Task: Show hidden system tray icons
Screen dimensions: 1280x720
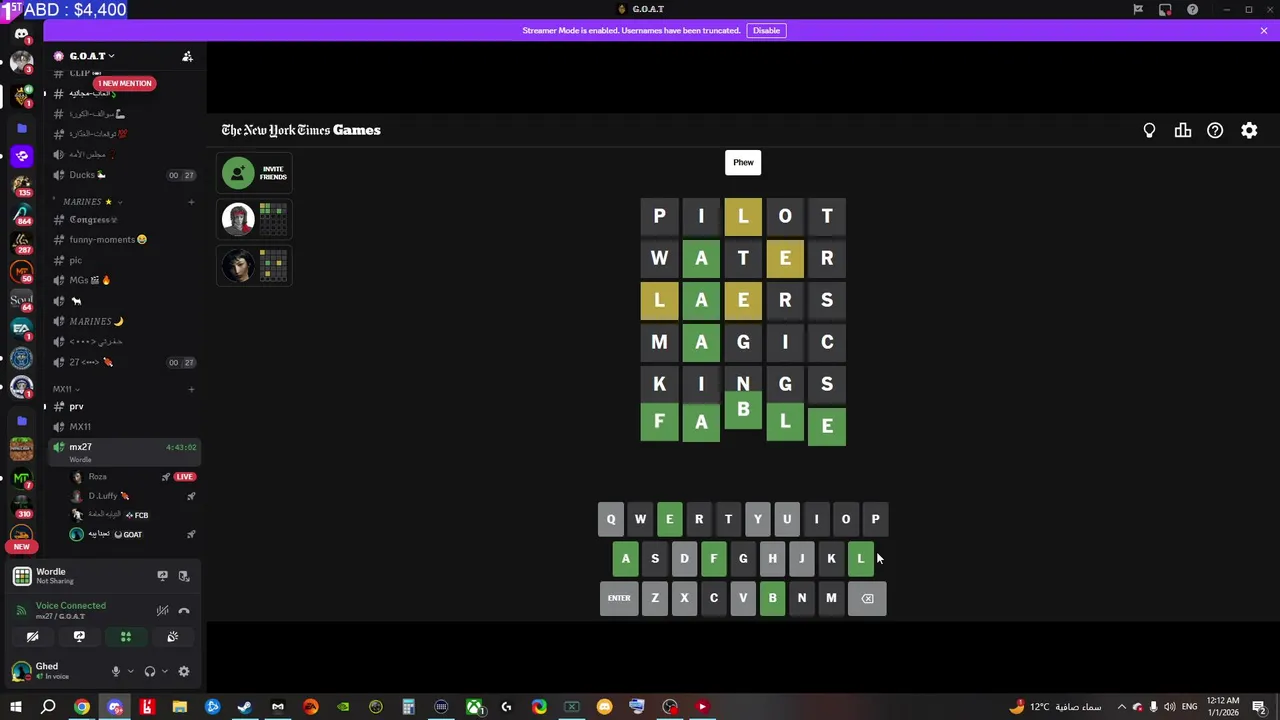Action: click(1121, 707)
